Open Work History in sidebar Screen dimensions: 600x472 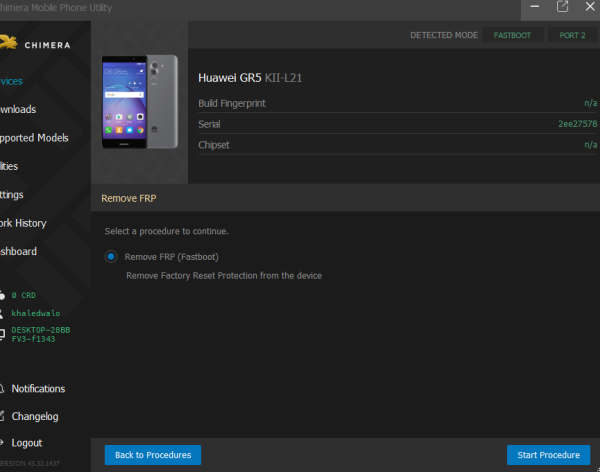[23, 223]
